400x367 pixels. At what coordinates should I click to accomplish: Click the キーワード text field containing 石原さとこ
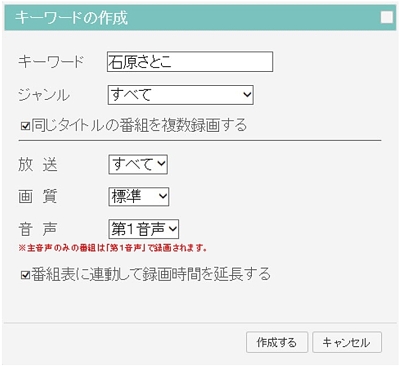pyautogui.click(x=190, y=62)
